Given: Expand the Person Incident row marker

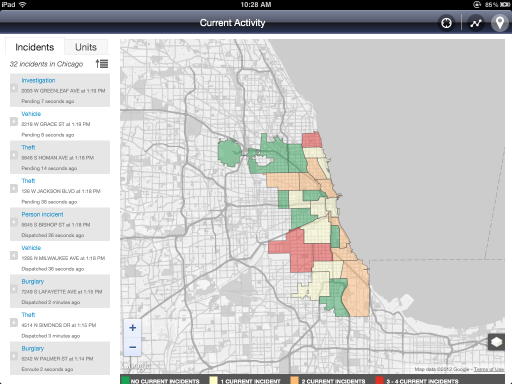Looking at the screenshot, I should click(14, 222).
